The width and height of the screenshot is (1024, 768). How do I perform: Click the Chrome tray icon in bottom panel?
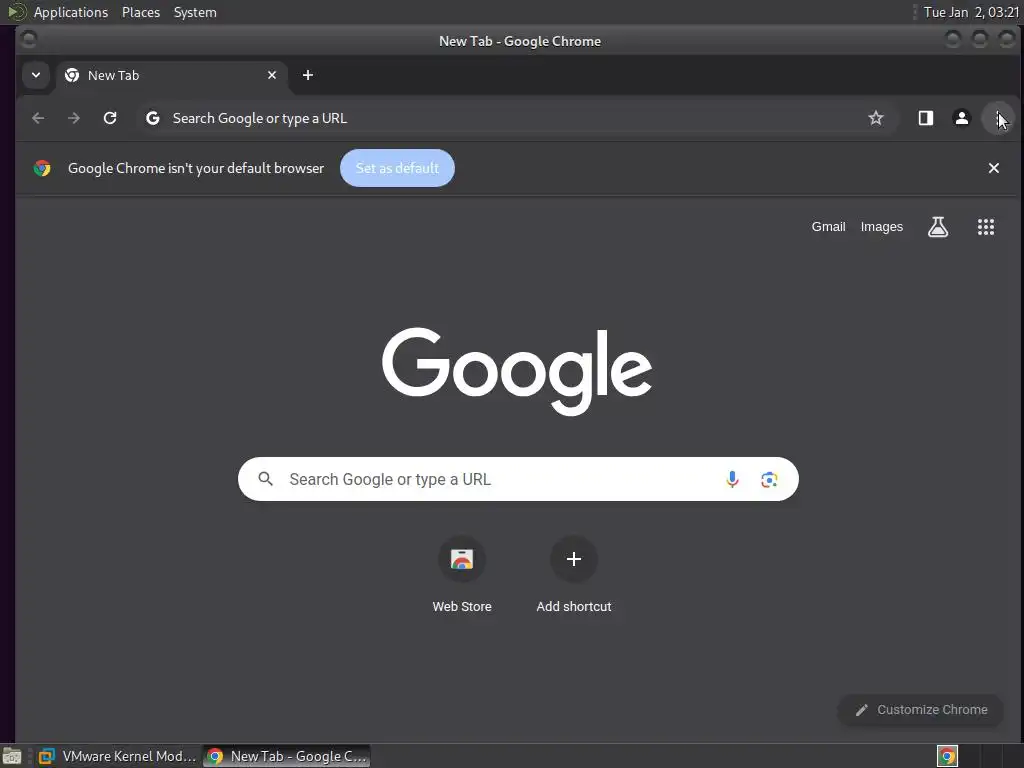947,756
